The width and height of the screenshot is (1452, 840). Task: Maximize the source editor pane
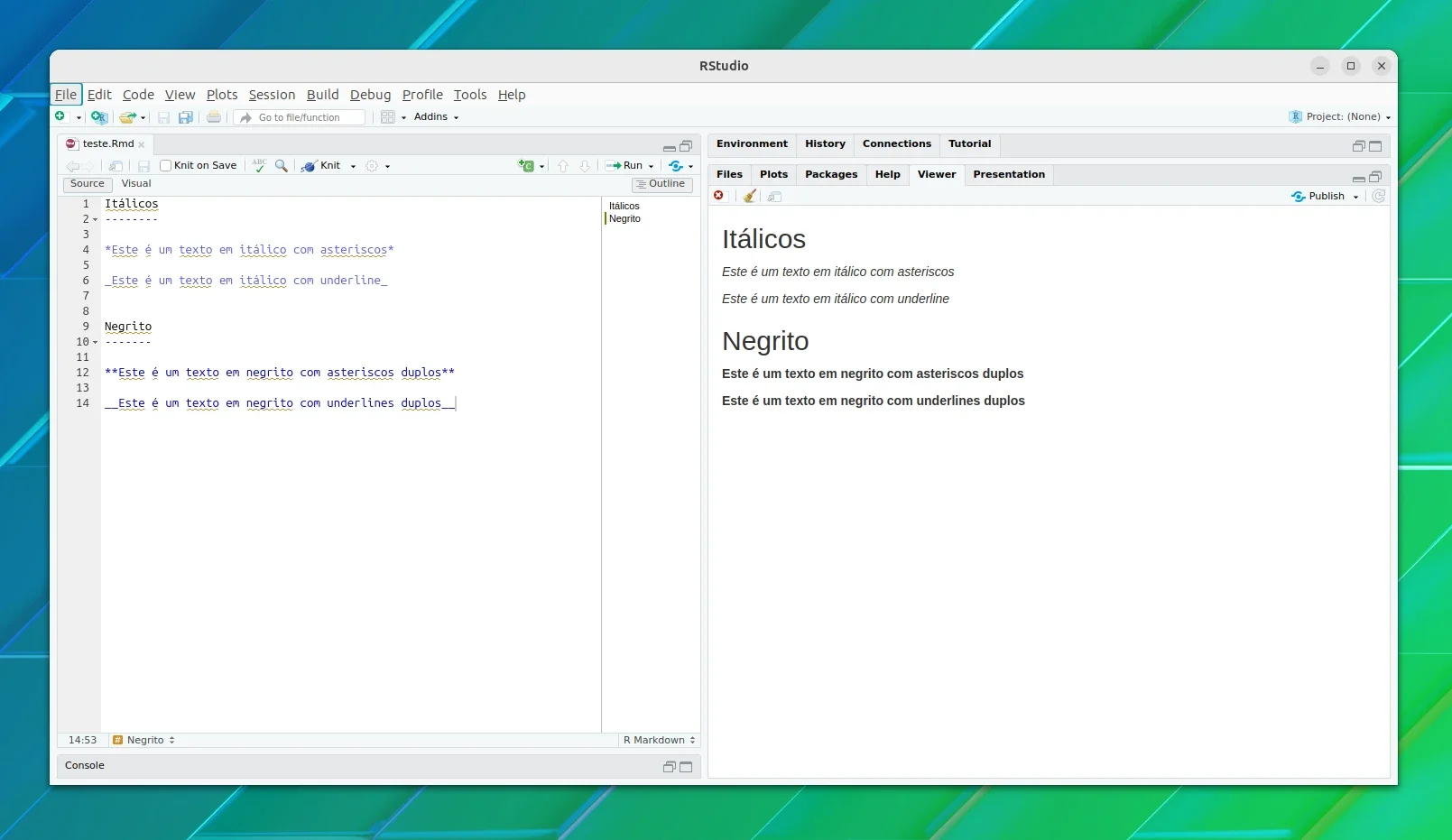pyautogui.click(x=686, y=146)
